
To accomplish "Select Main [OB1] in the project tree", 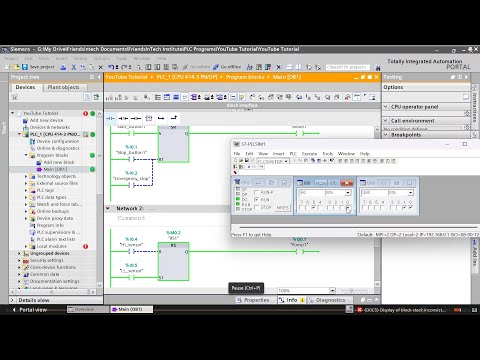I will [x=55, y=169].
